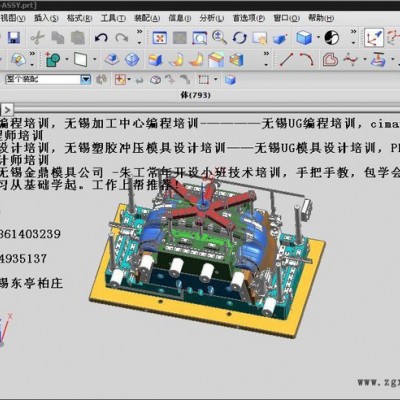Activate the Rotate view tool
Image resolution: width=400 pixels, height=400 pixels.
[x=240, y=38]
